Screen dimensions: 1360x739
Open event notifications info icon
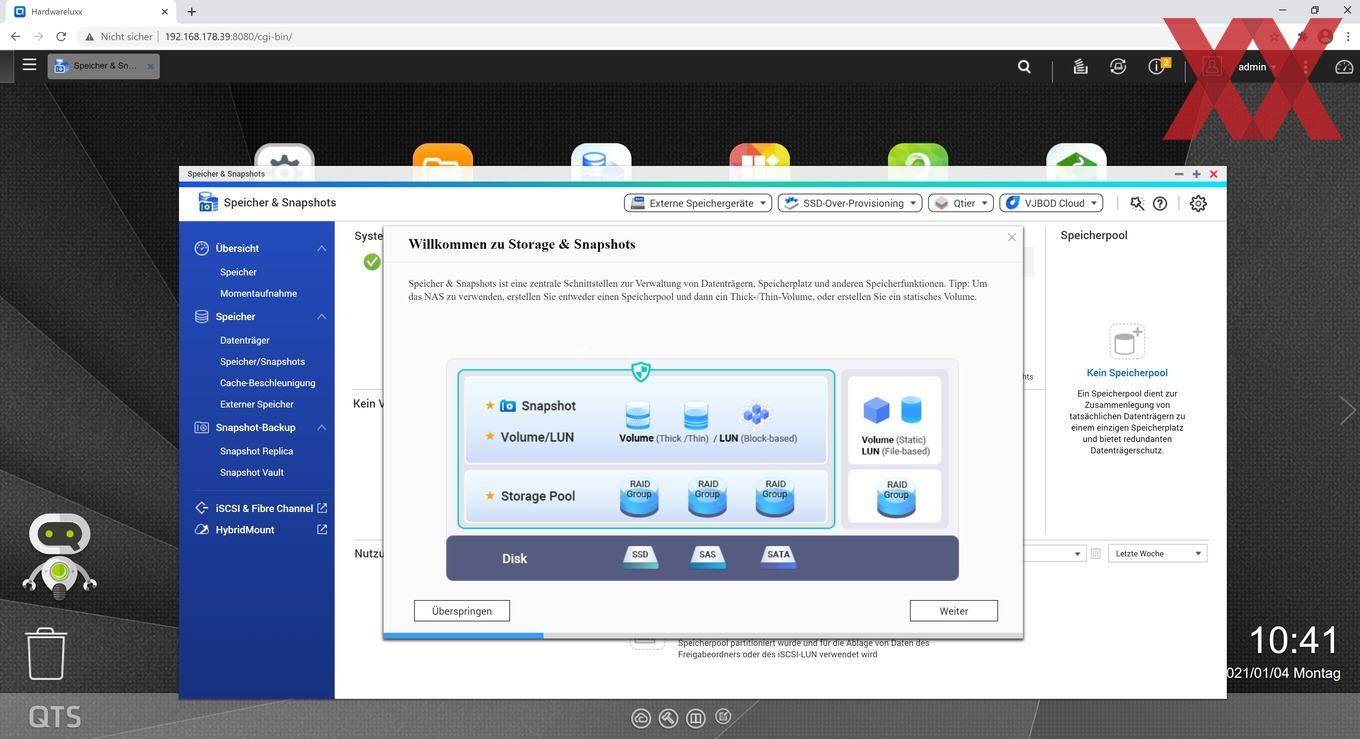click(x=1157, y=66)
